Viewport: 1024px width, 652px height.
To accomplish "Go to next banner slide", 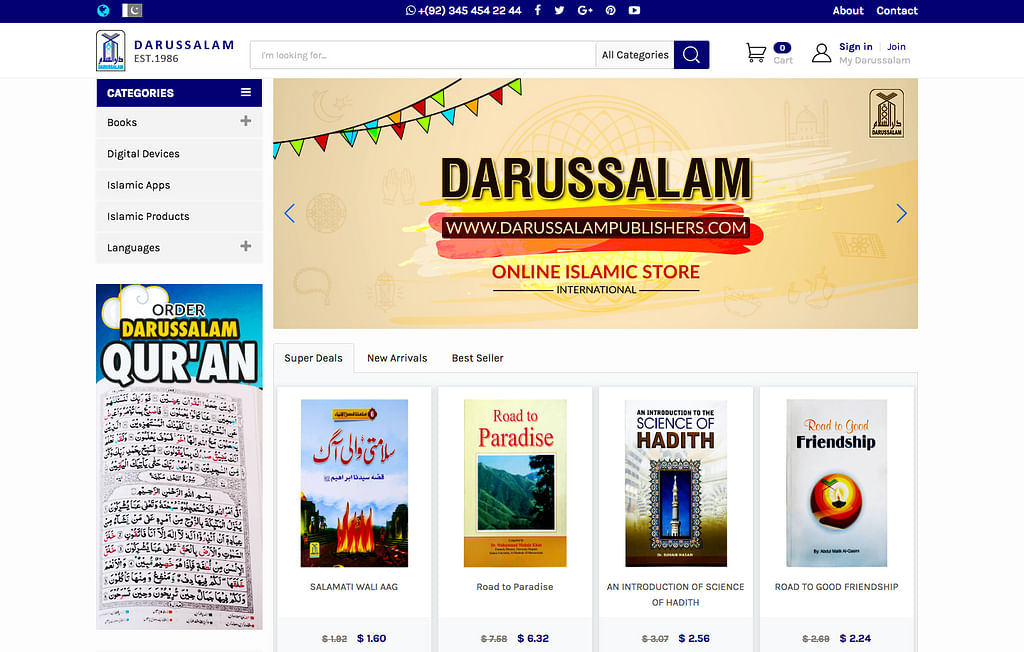I will click(901, 213).
